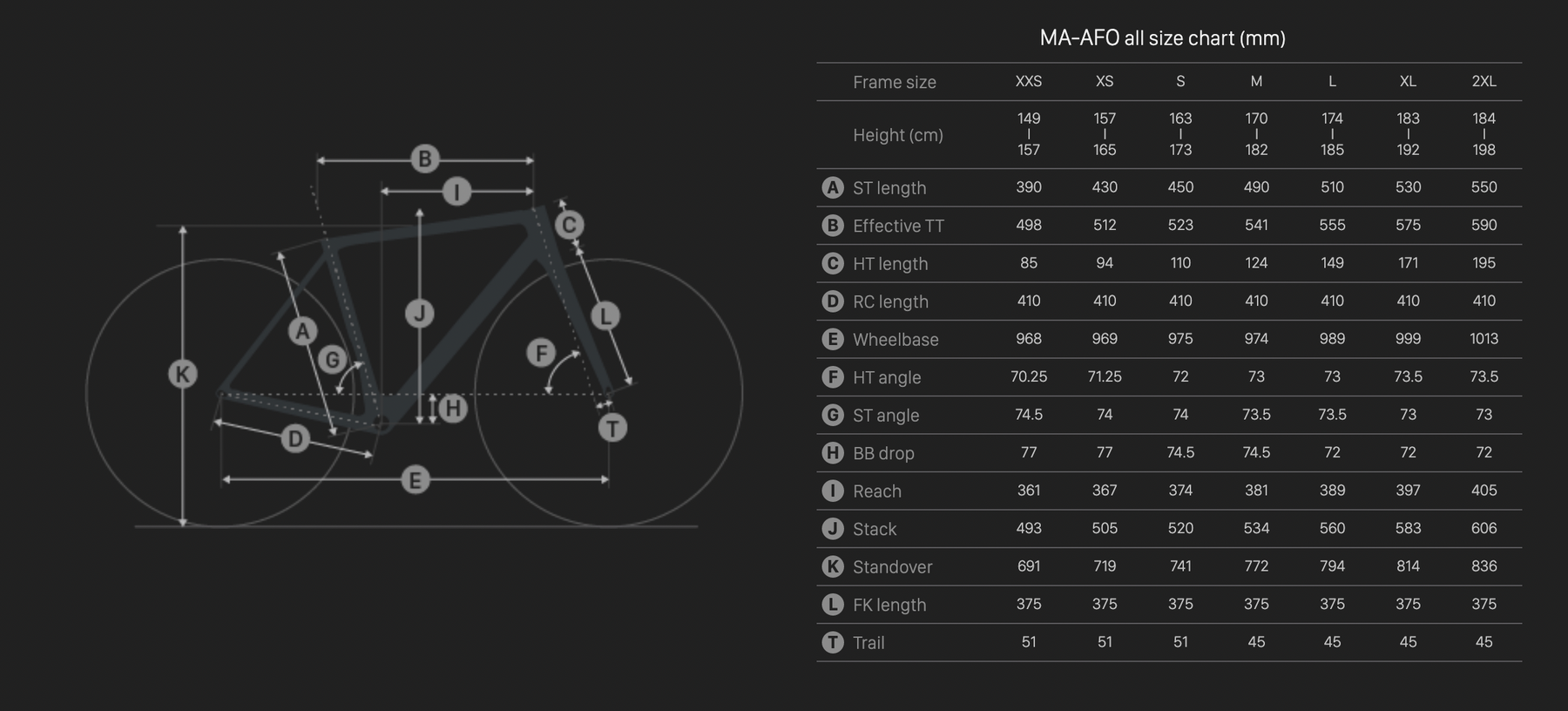Click the Wheelbase row label
The width and height of the screenshot is (1568, 711).
pyautogui.click(x=896, y=340)
